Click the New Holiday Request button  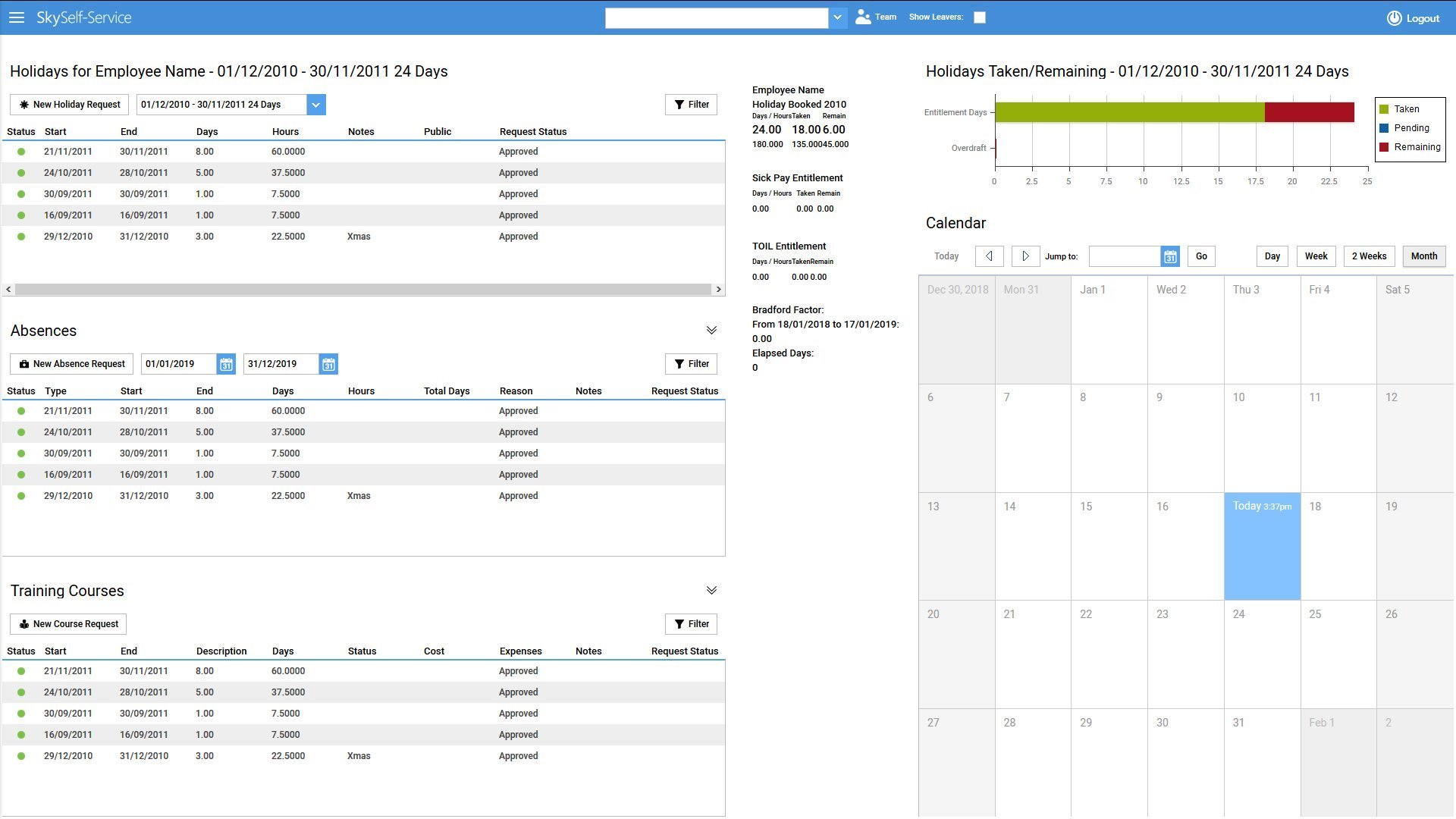[69, 104]
